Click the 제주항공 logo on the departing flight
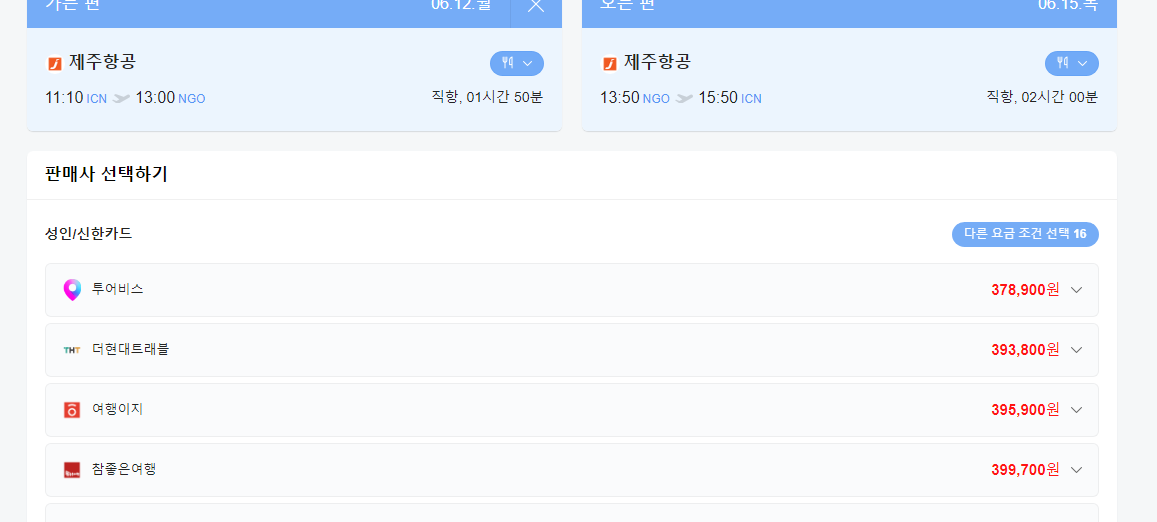 pos(54,64)
